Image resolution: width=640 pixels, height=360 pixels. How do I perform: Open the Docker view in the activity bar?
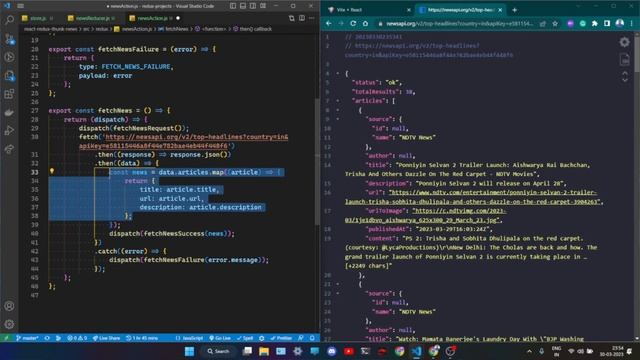tap(9, 112)
